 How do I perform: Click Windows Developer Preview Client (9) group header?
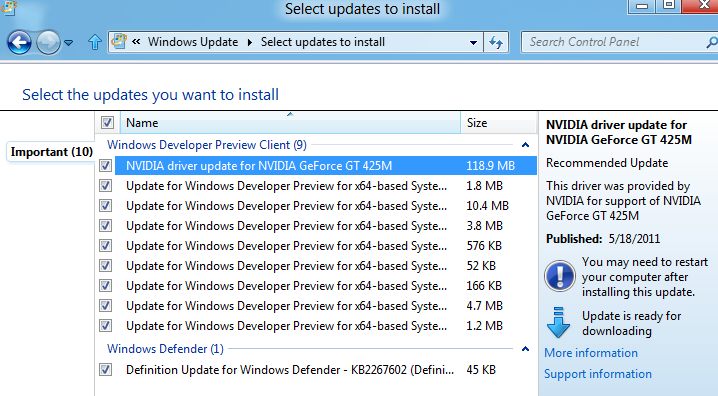tap(207, 145)
